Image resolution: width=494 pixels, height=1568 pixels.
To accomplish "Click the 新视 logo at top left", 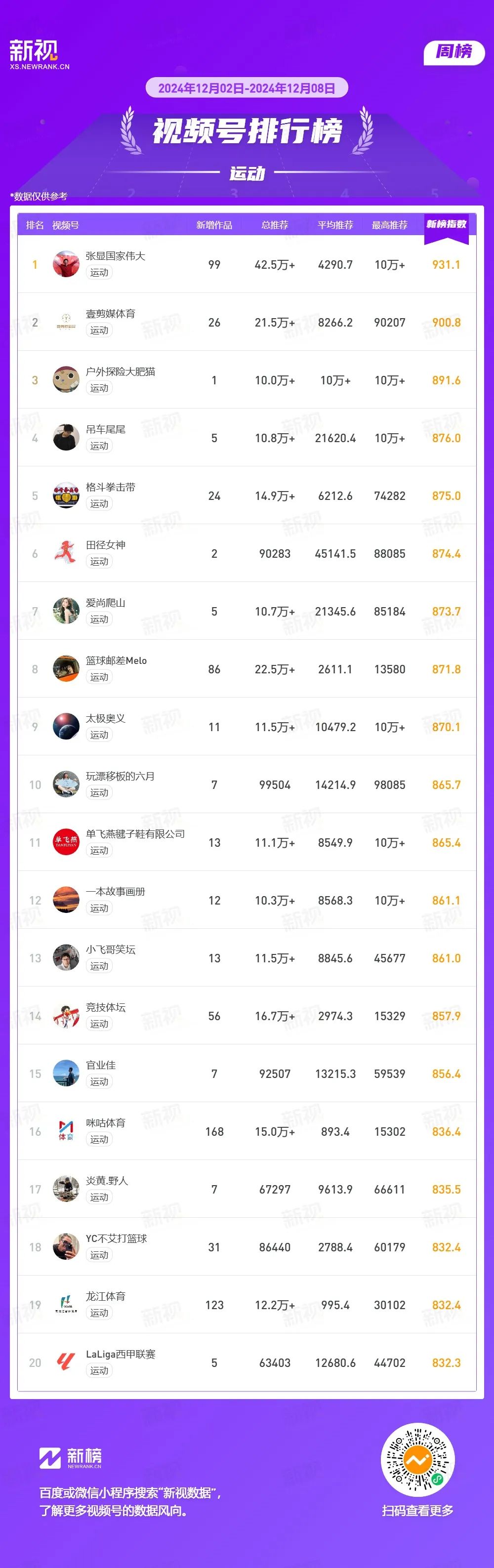I will coord(40,55).
